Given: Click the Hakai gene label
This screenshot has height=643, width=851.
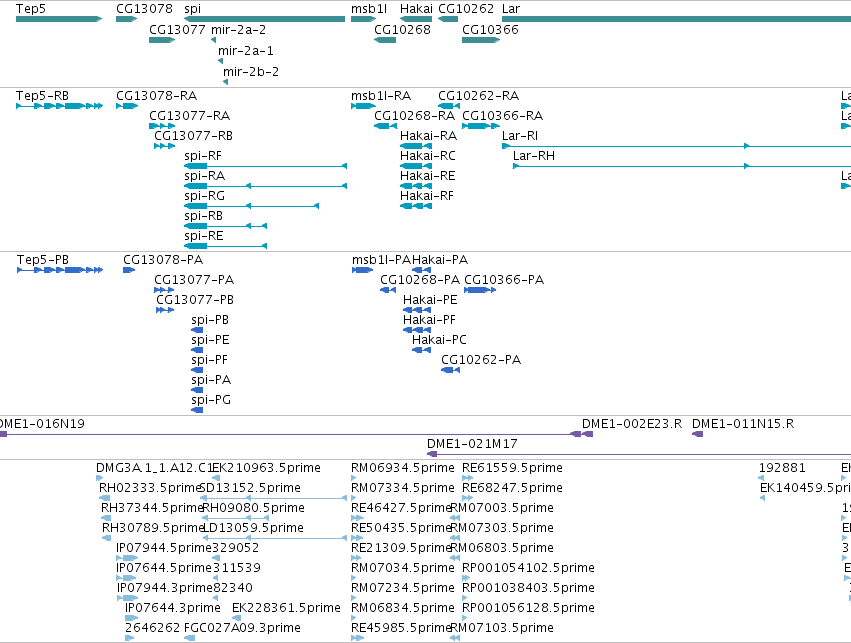Looking at the screenshot, I should tap(416, 9).
